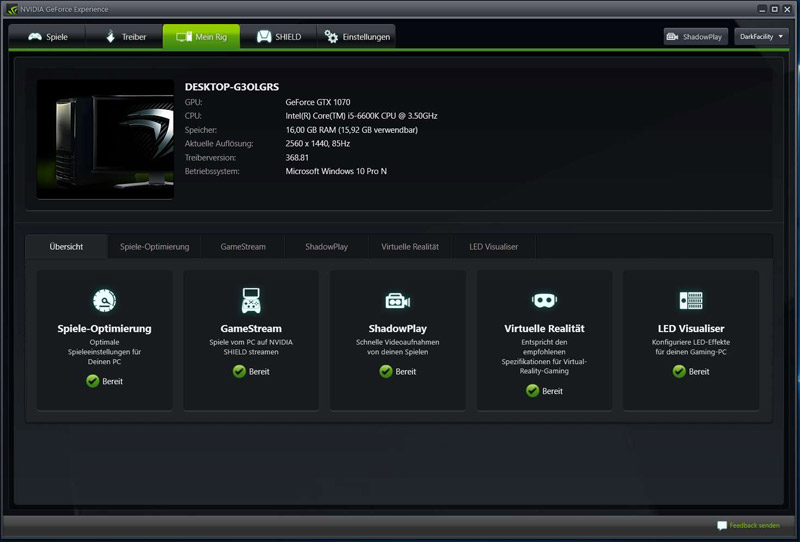Click the LED Visualiser PC case icon

[691, 301]
